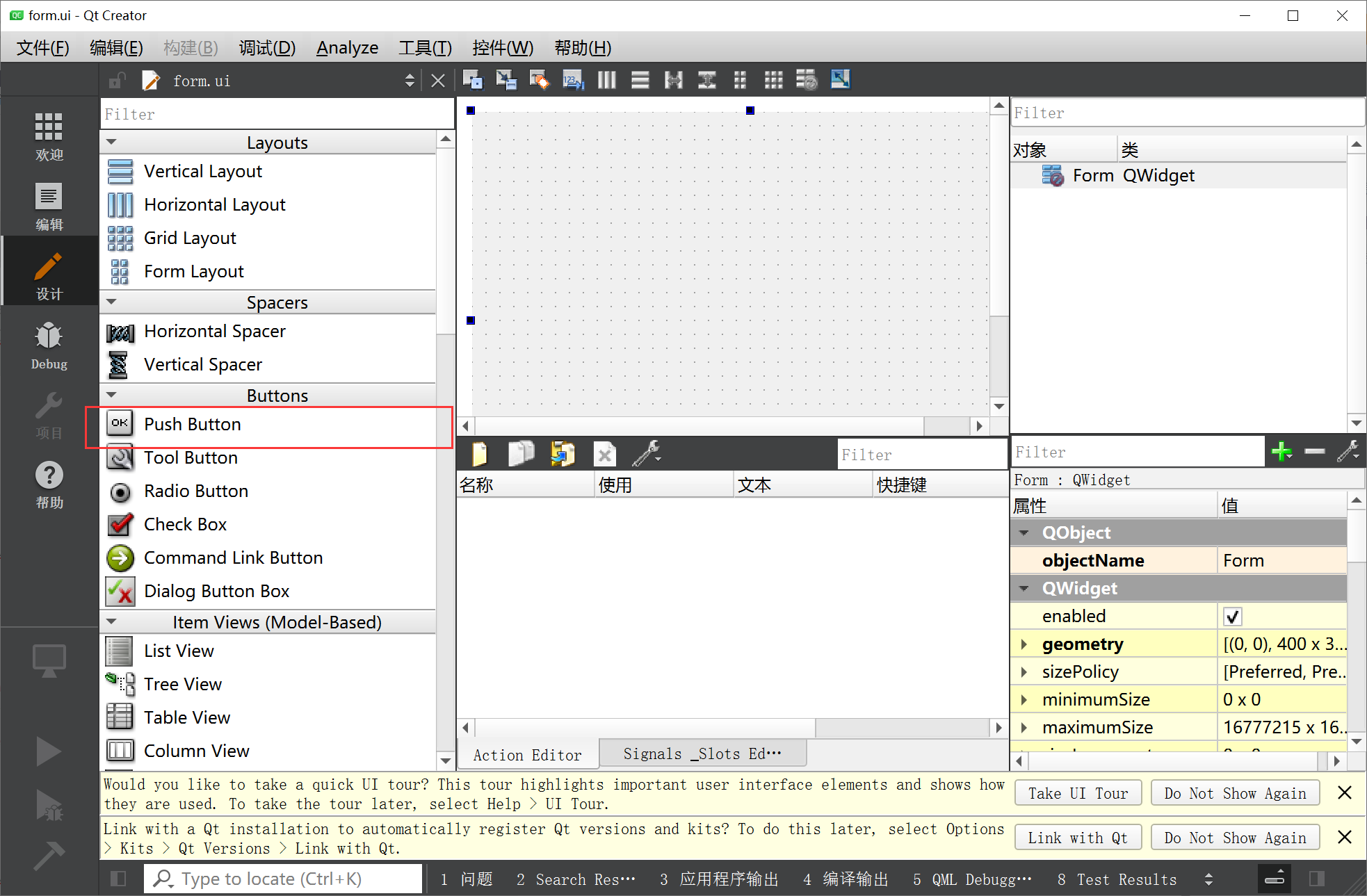Select the Edit Signals/Slots mode icon
Image resolution: width=1367 pixels, height=896 pixels.
[x=506, y=79]
